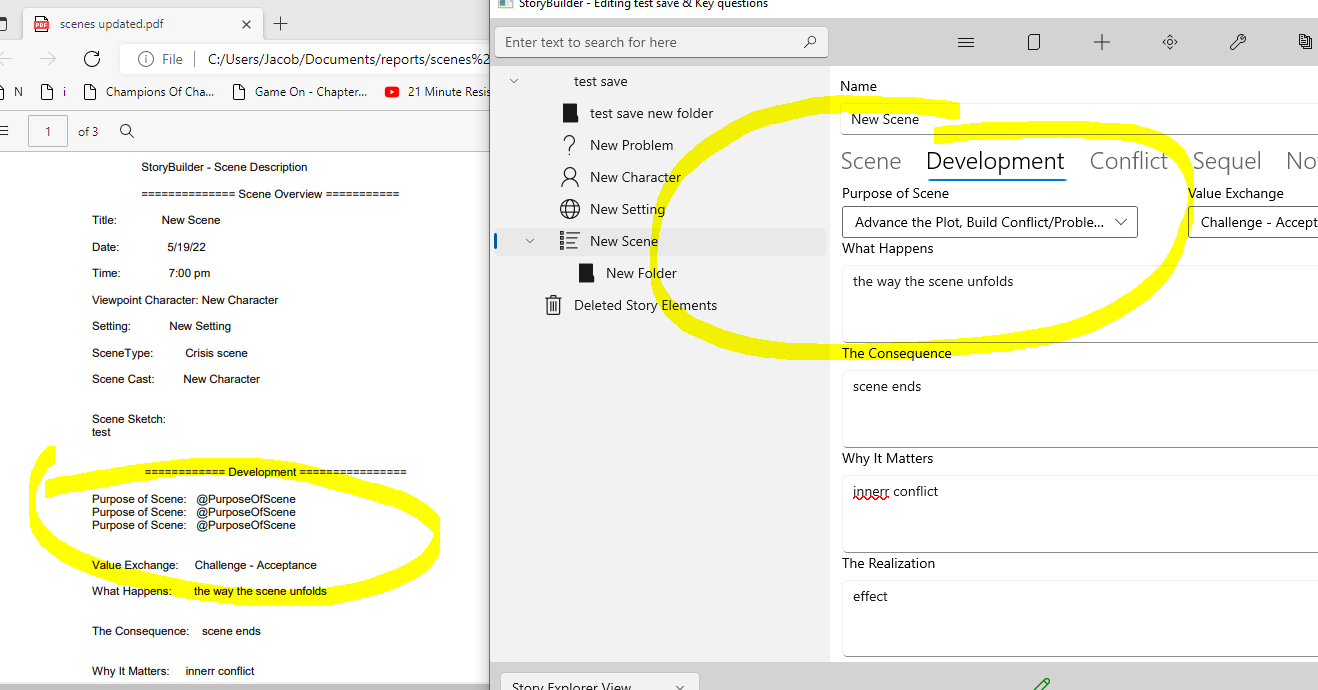Click the browser reload icon

(93, 59)
